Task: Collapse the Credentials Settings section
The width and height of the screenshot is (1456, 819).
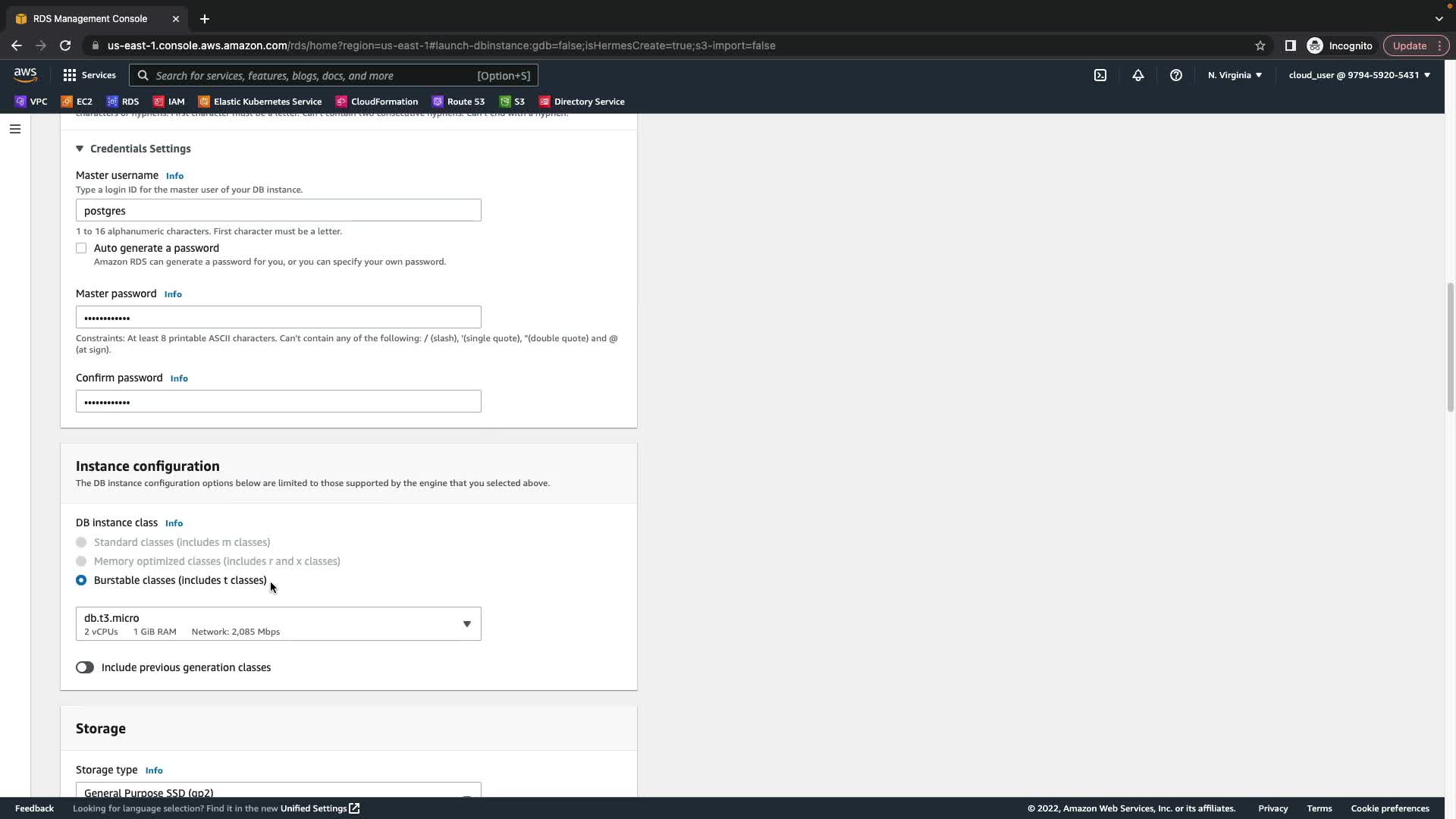Action: click(80, 149)
